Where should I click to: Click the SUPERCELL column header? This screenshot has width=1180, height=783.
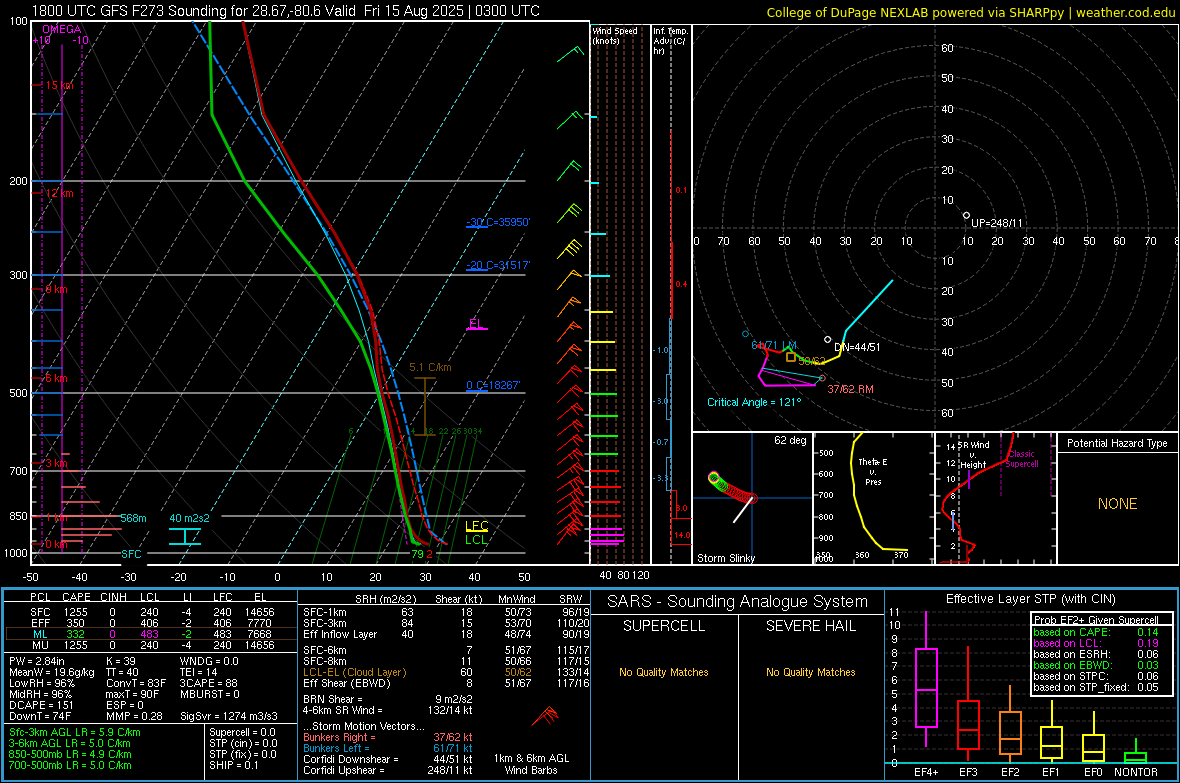coord(664,626)
